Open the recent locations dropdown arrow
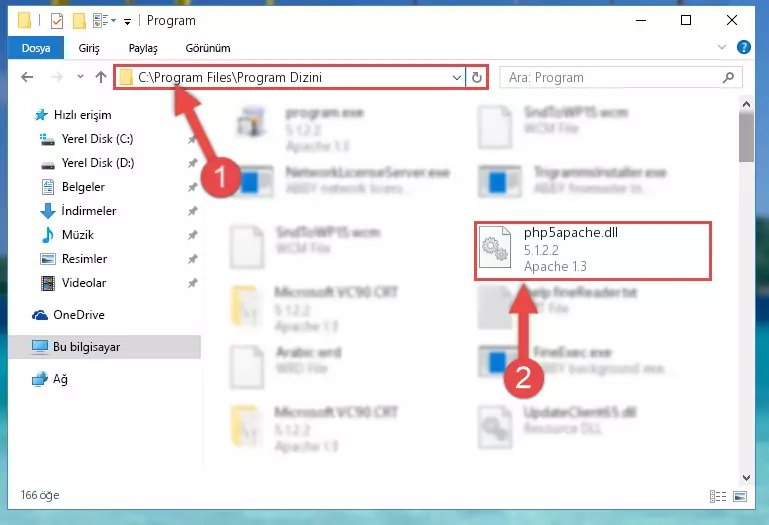 (x=80, y=77)
